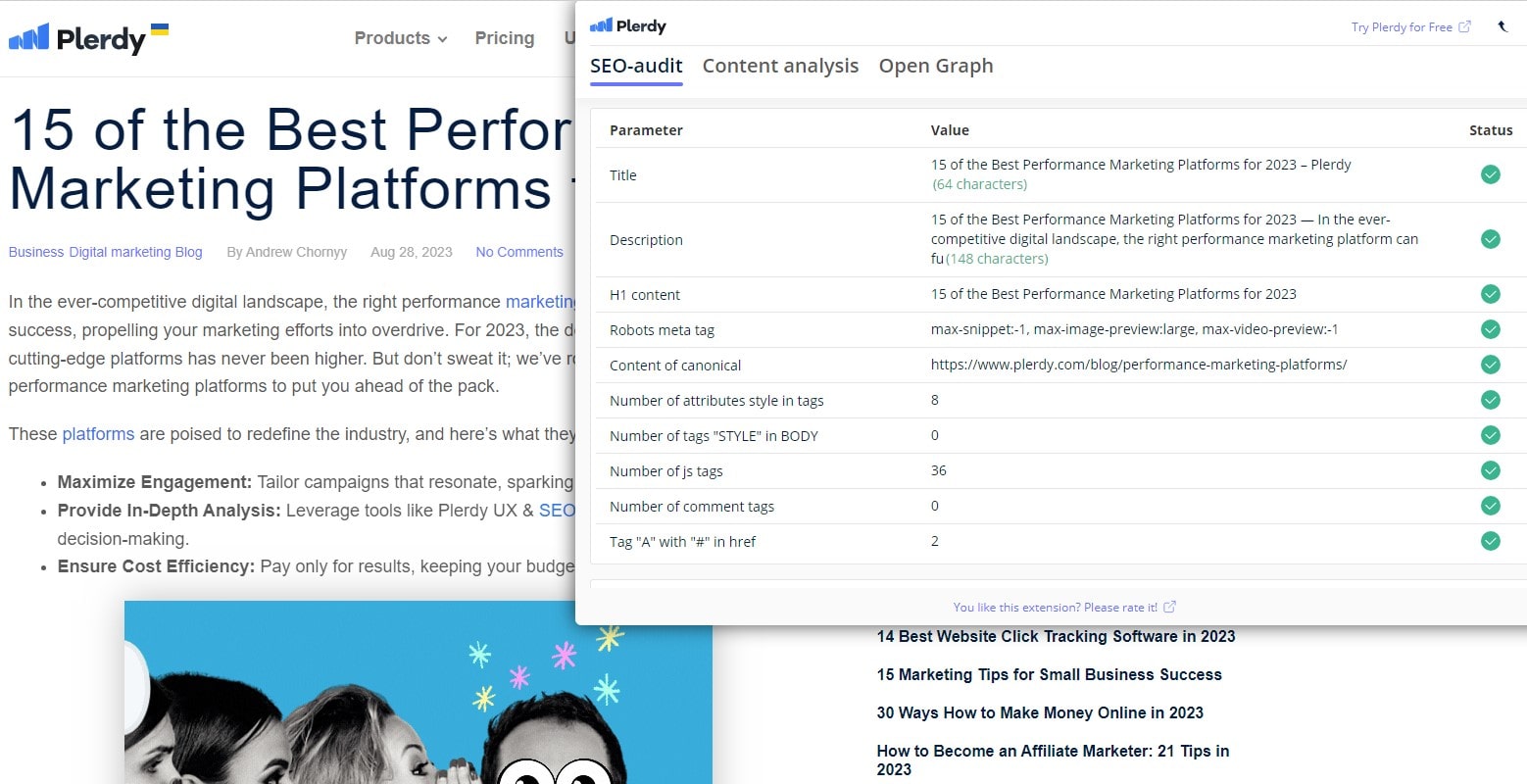Open the Products dropdown menu
The image size is (1527, 784).
pos(400,38)
